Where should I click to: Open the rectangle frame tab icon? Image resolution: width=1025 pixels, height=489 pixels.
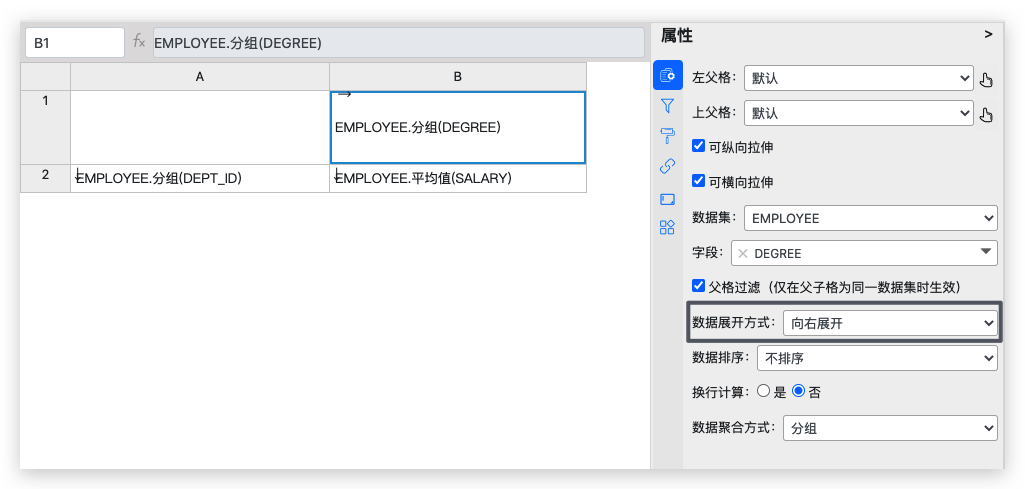(x=667, y=199)
